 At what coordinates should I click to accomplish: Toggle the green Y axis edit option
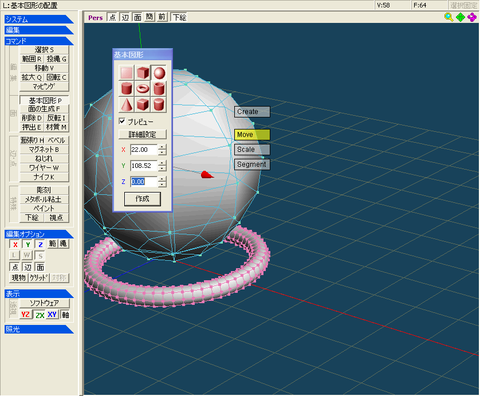coord(28,244)
